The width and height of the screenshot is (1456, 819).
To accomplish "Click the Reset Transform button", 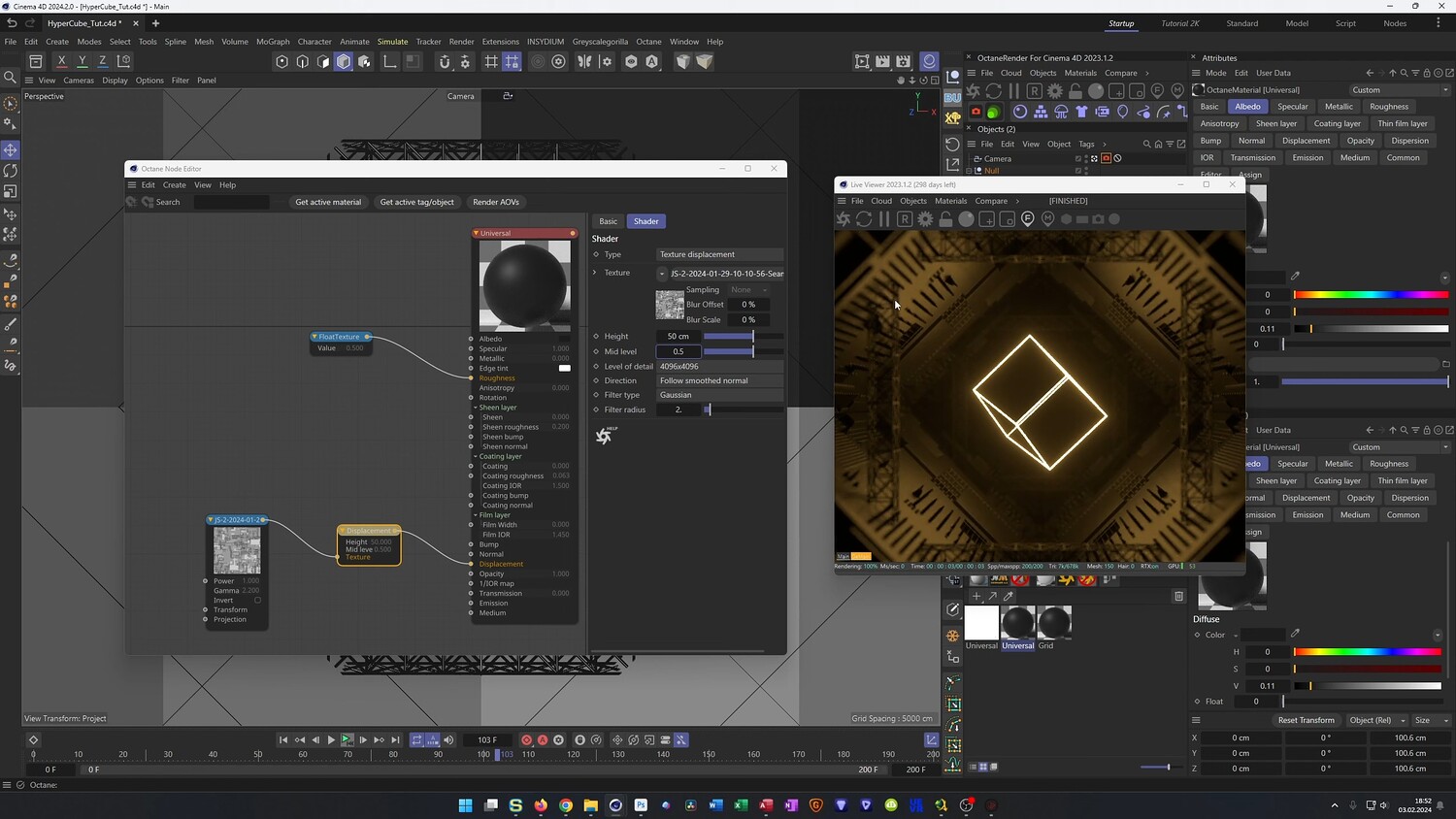I will click(1306, 720).
